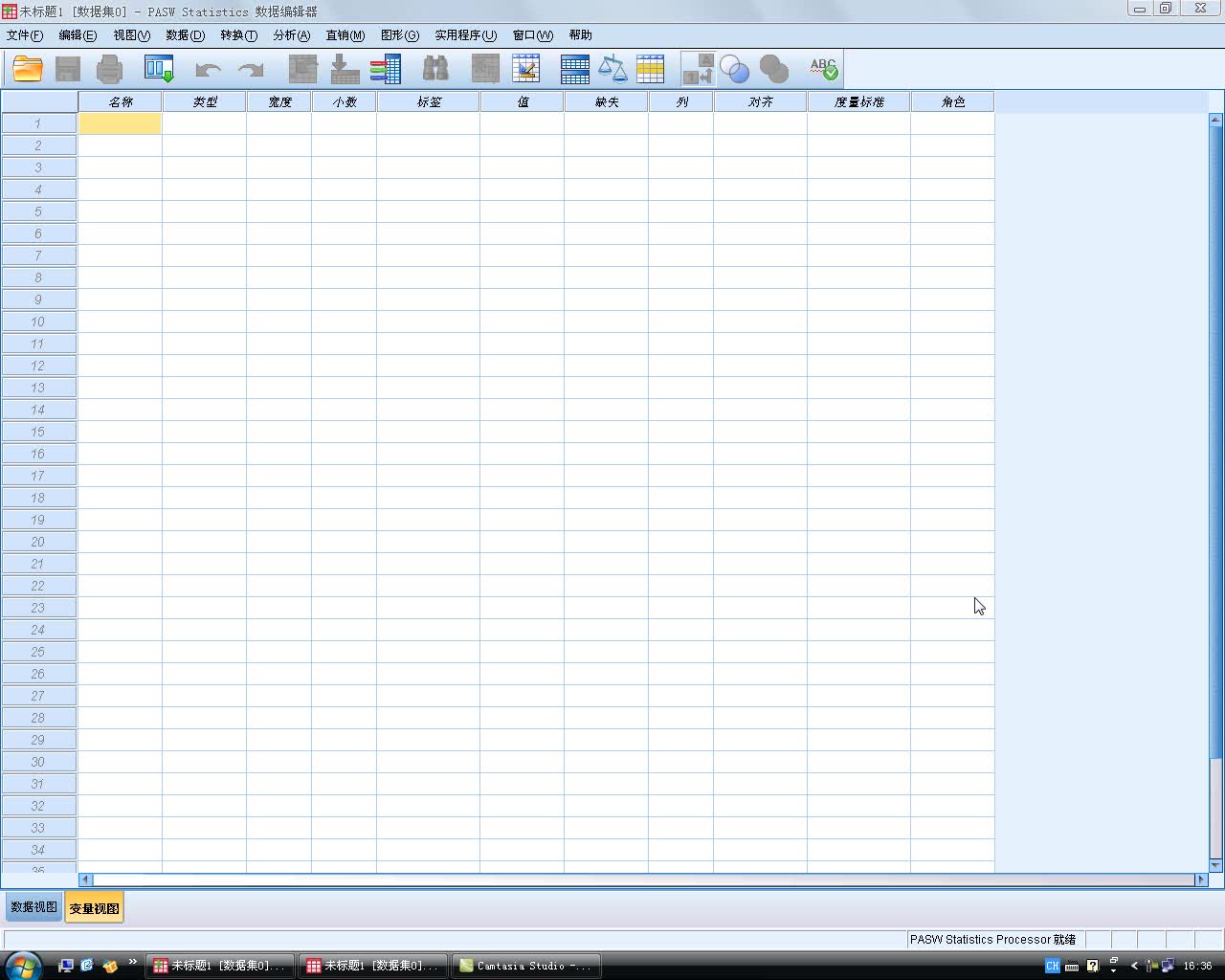Screen dimensions: 1225x980
Task: Insert new cases using the toolbar icon
Action: click(485, 68)
